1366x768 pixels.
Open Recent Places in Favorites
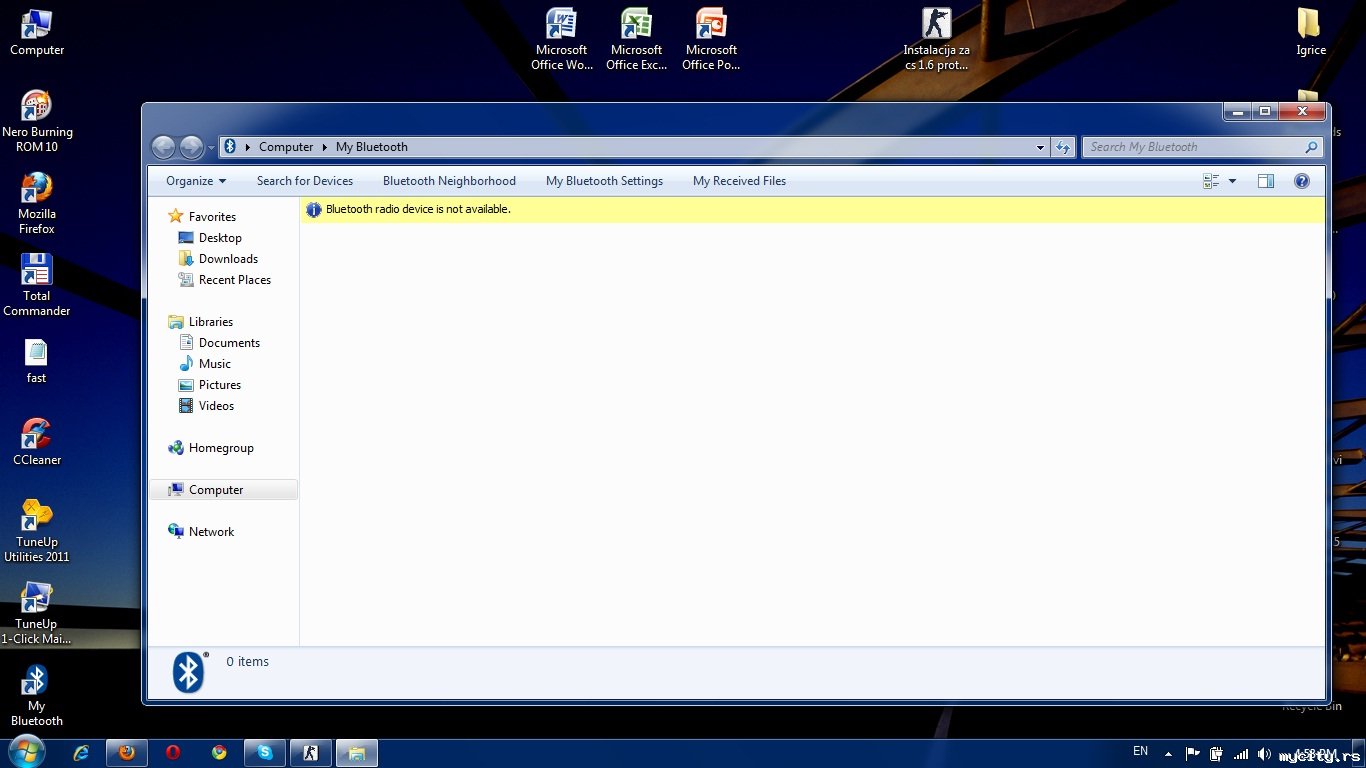[x=234, y=280]
